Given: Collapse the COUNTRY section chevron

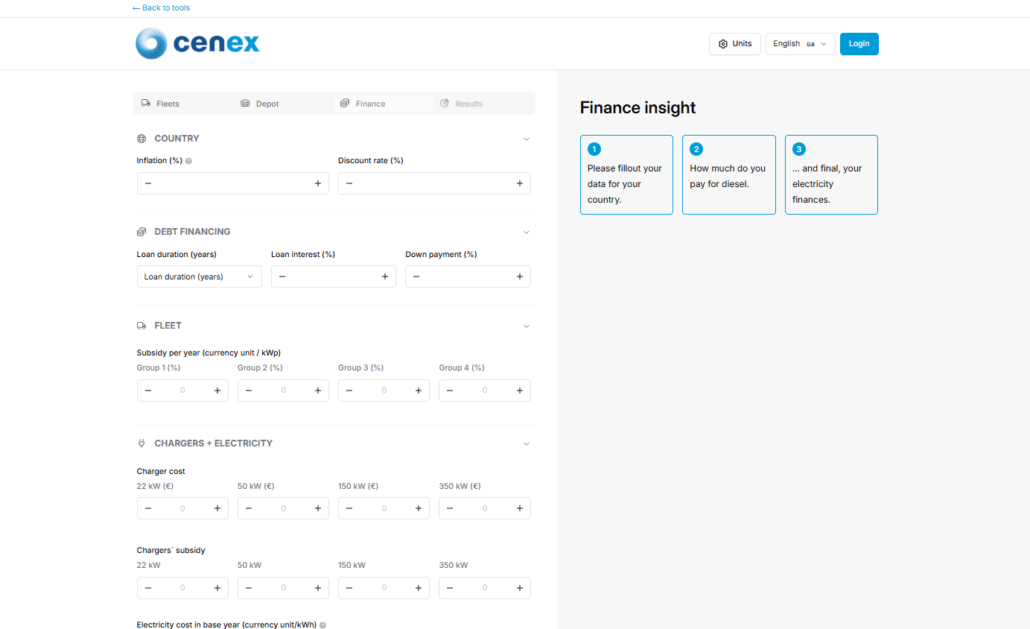Looking at the screenshot, I should point(526,139).
